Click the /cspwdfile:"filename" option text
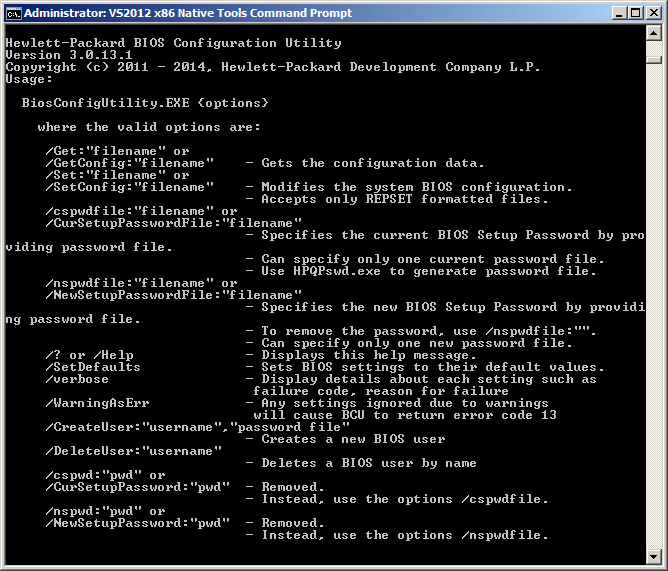Viewport: 668px width, 571px height. (x=130, y=211)
